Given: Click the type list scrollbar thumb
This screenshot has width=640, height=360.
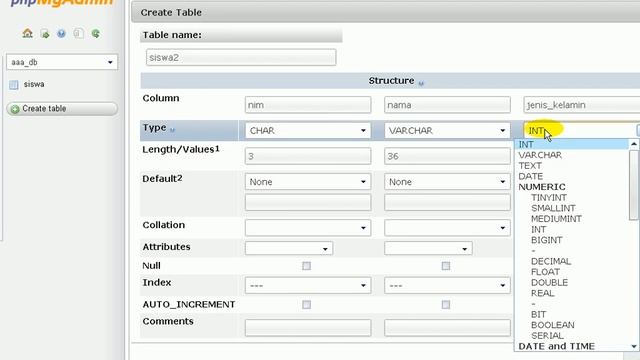Looking at the screenshot, I should (634, 185).
